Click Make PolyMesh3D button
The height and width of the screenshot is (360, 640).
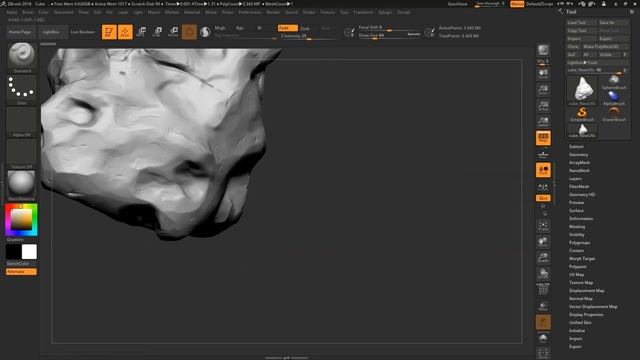tap(605, 47)
